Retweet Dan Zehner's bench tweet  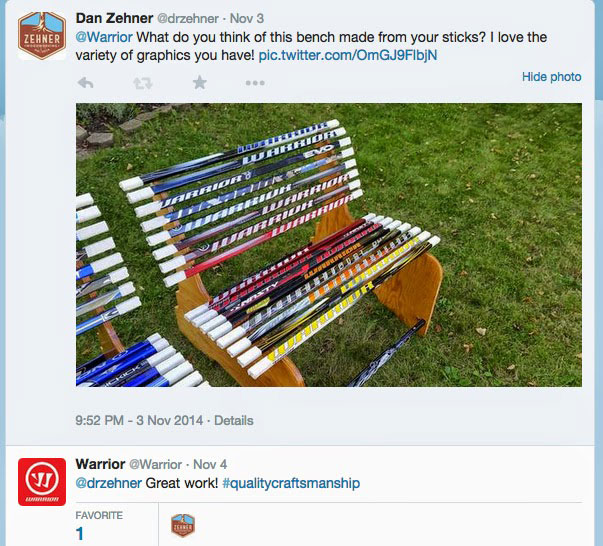[x=142, y=83]
